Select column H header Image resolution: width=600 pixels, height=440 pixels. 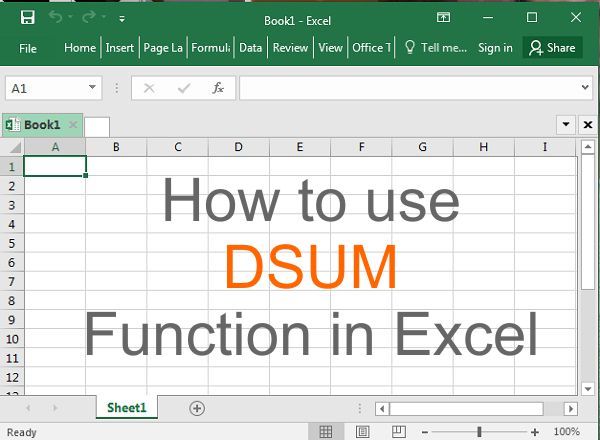tap(484, 147)
